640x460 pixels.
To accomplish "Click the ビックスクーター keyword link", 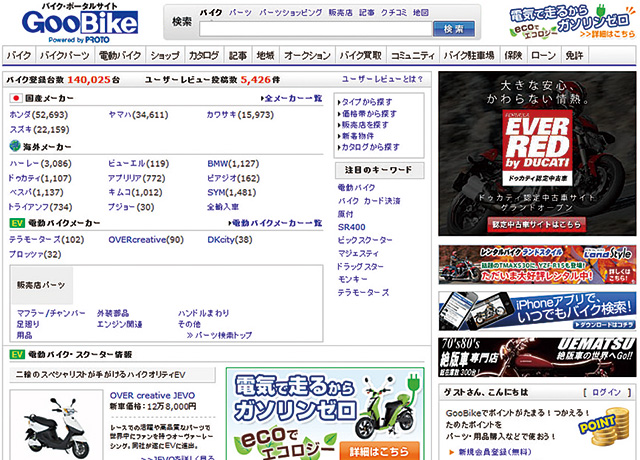I will [x=365, y=240].
